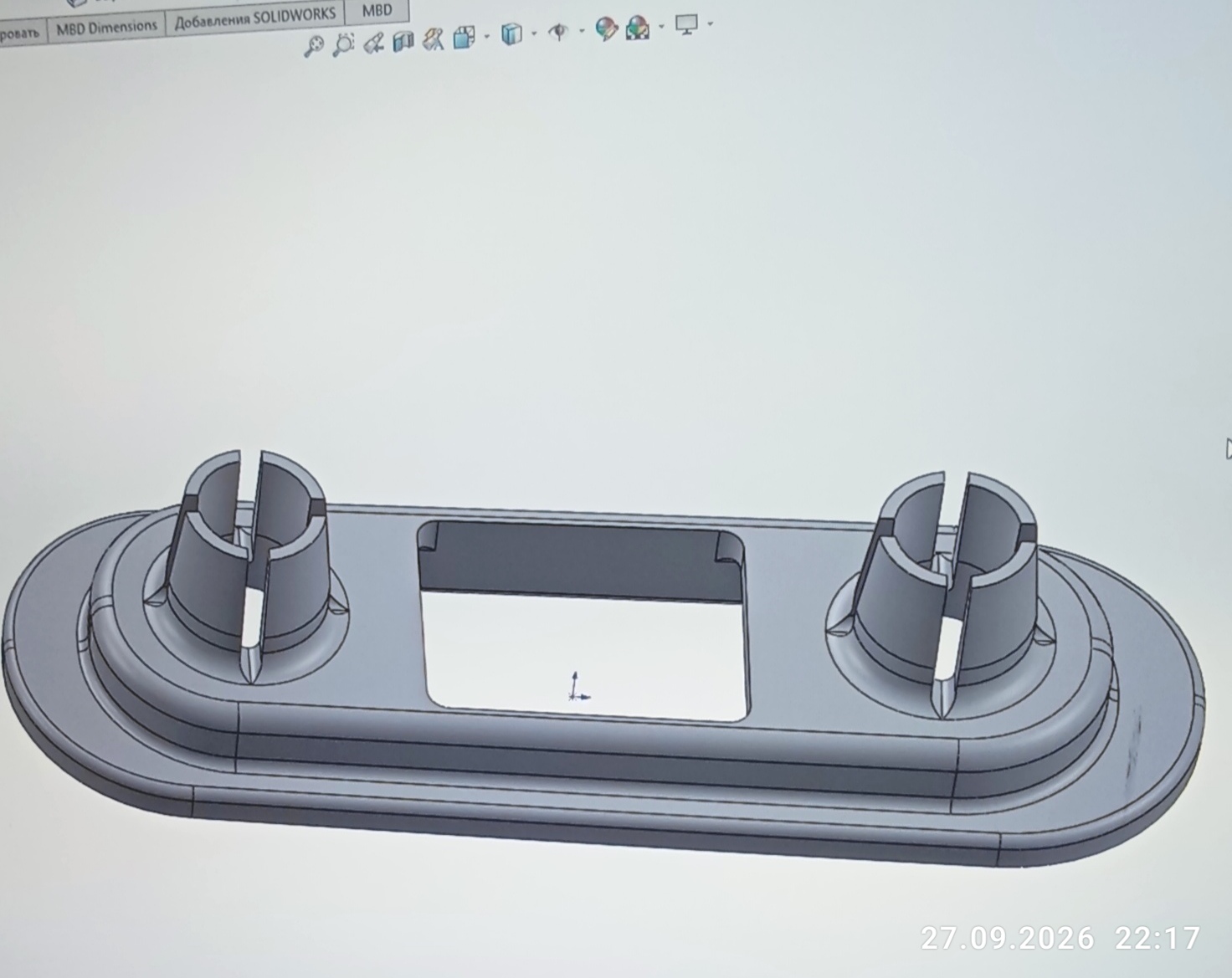Go back to the Previous View
Viewport: 1232px width, 978px height.
373,42
